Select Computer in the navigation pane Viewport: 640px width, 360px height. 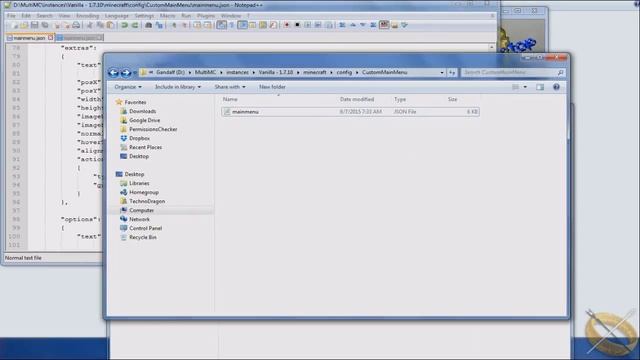[x=141, y=210]
